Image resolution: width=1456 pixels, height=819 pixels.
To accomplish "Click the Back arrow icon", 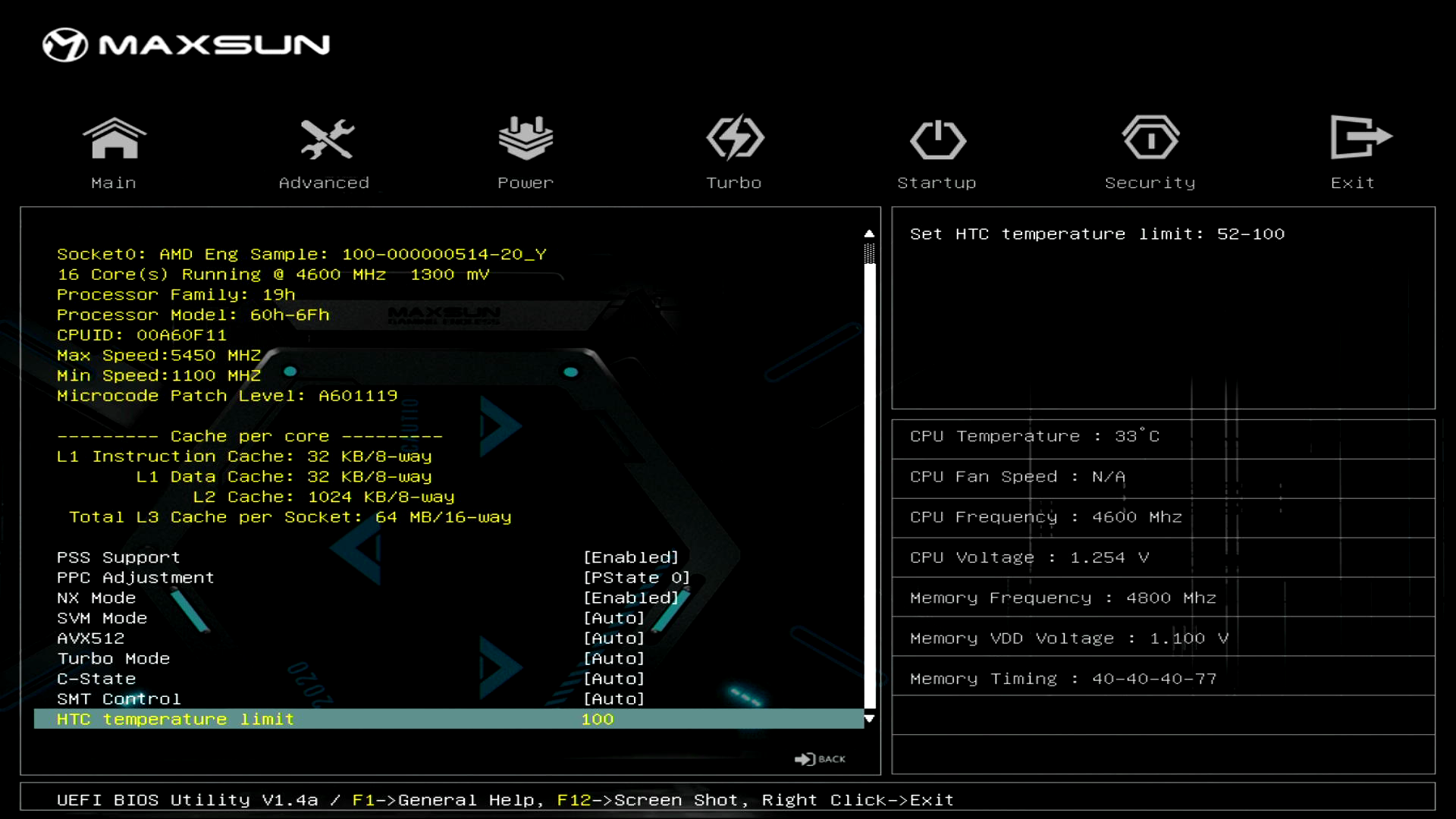I will [x=819, y=759].
